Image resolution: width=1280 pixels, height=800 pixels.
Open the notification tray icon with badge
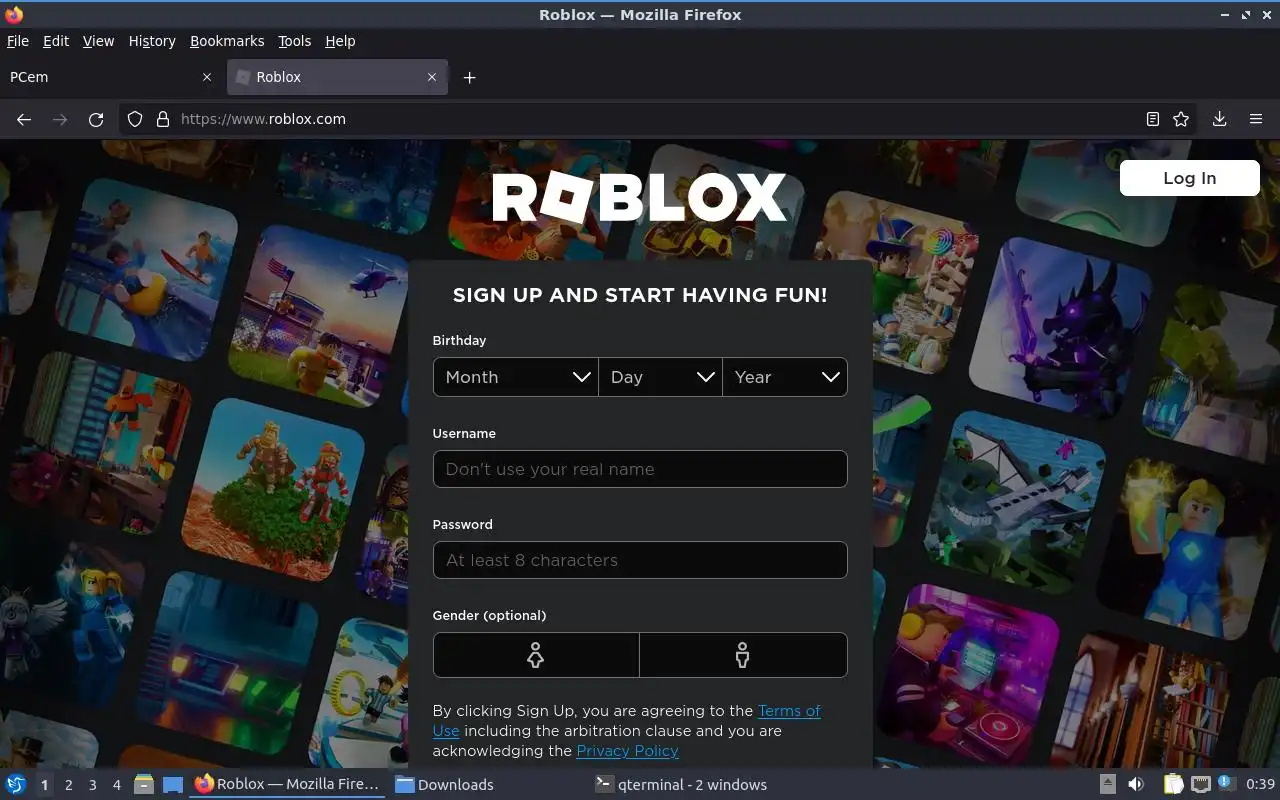[x=1226, y=783]
